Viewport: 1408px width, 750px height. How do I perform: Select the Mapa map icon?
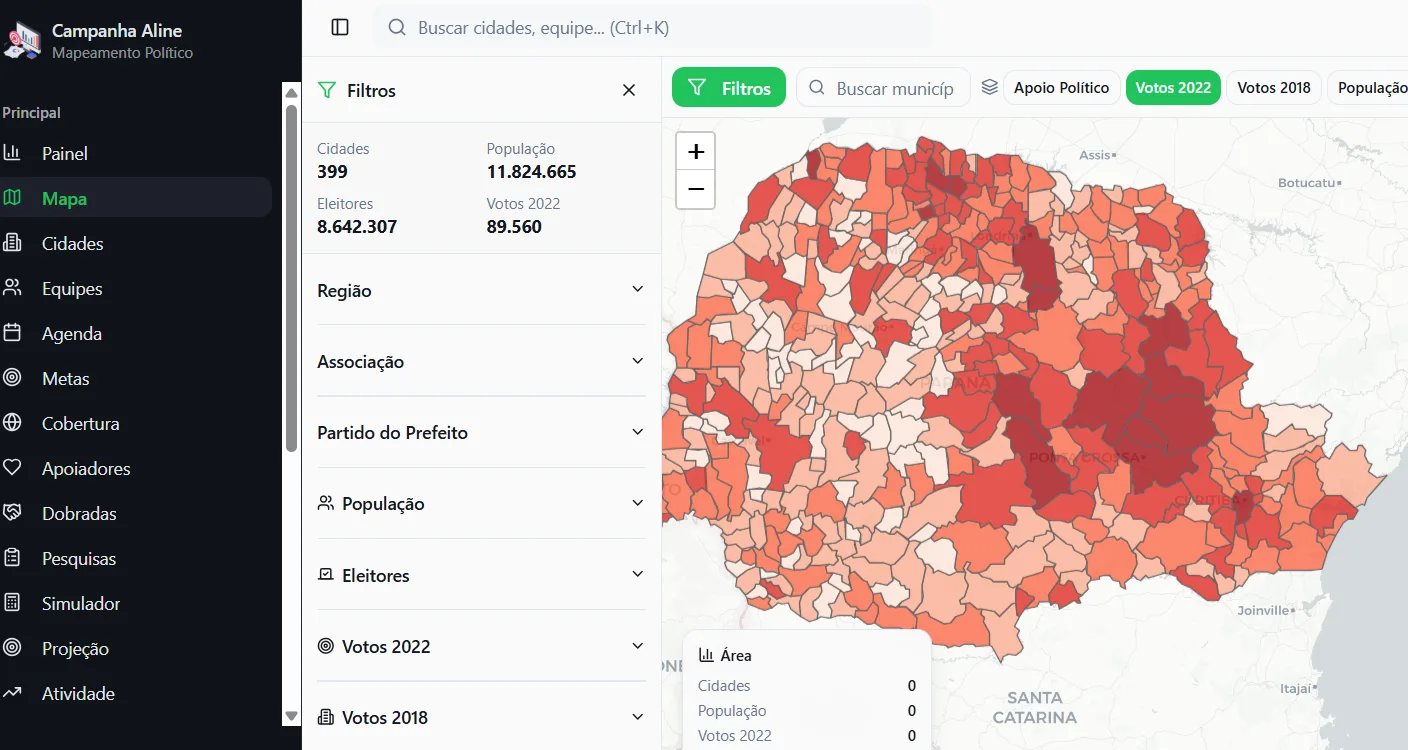point(12,198)
